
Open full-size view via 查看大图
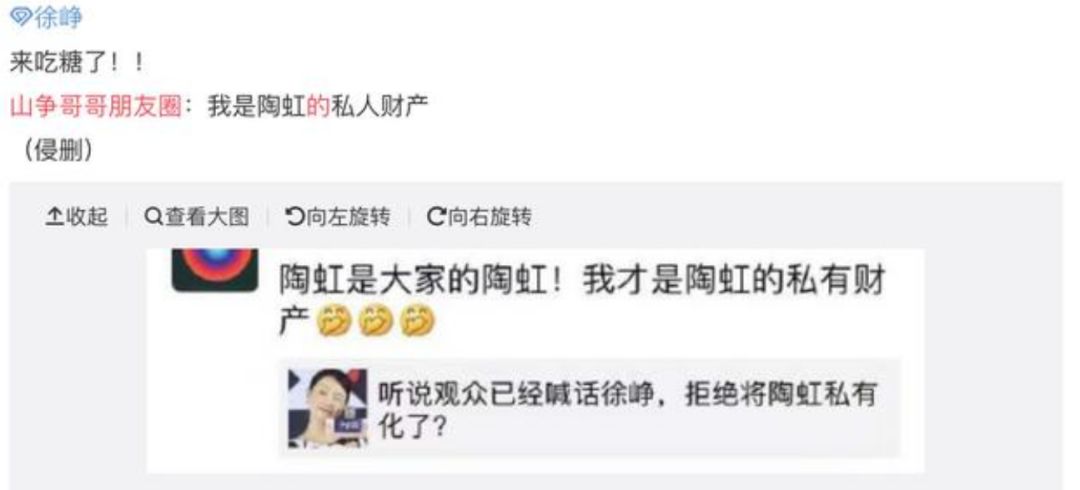[197, 218]
